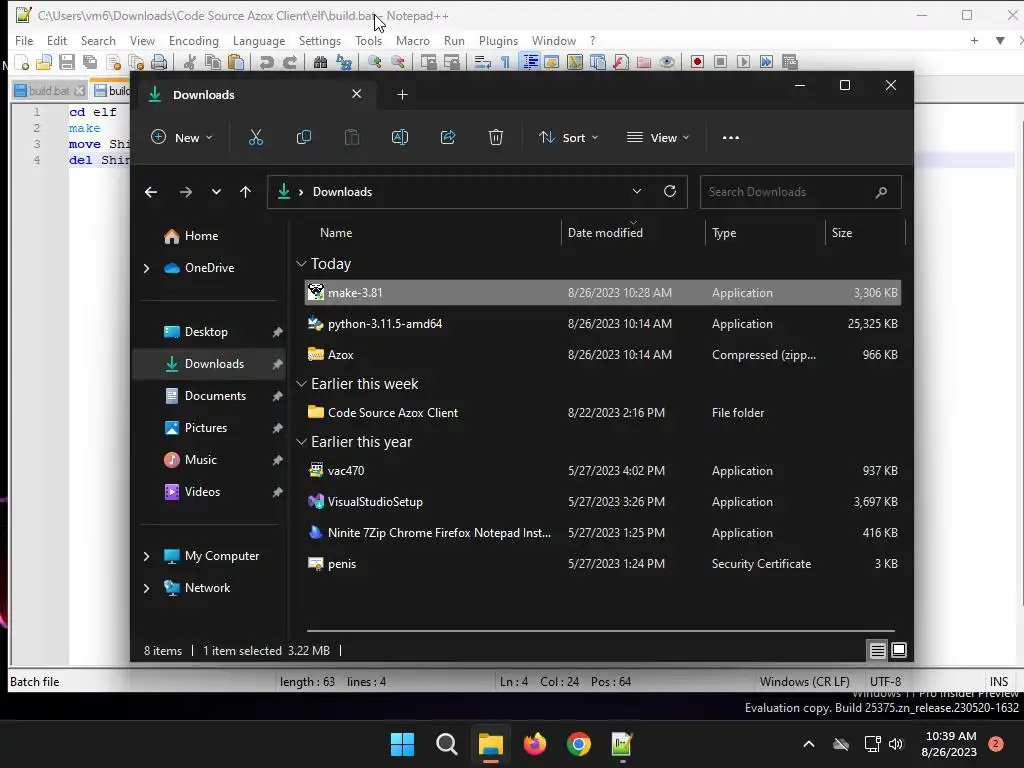
Task: Switch to large thumbnails view icon
Action: click(x=899, y=650)
